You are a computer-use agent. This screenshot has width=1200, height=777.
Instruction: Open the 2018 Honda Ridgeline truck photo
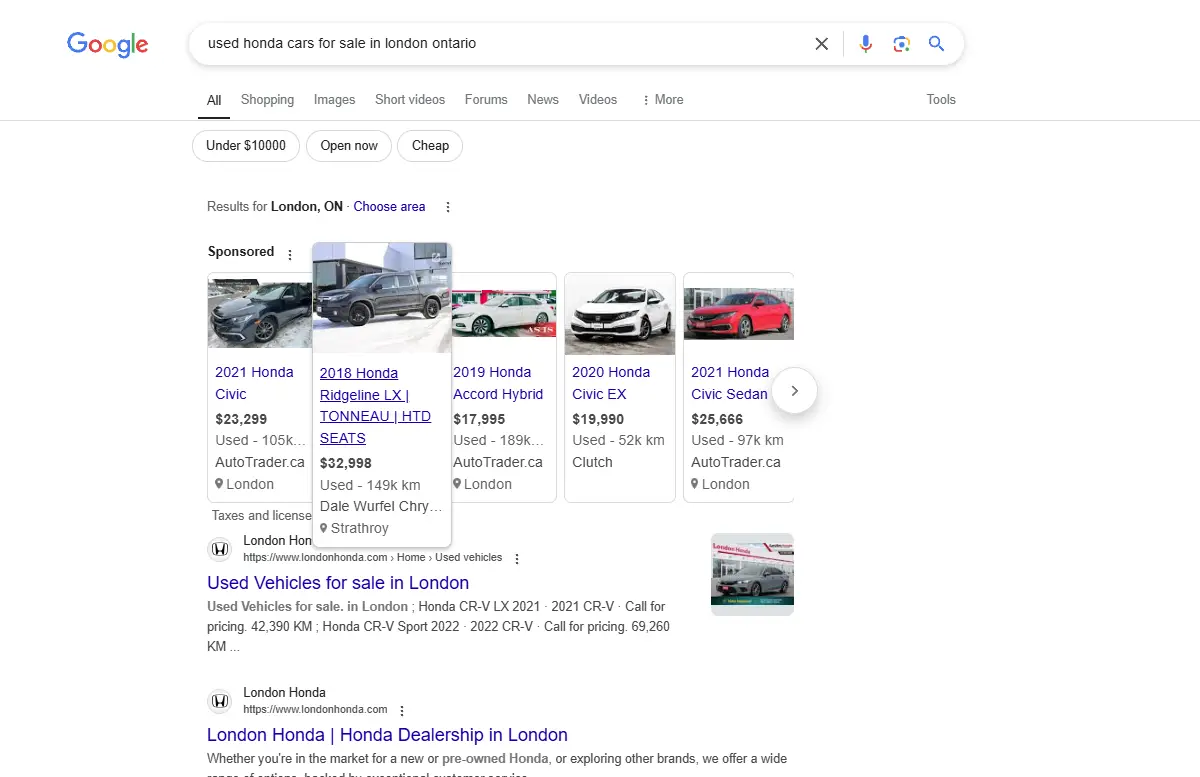pyautogui.click(x=382, y=298)
